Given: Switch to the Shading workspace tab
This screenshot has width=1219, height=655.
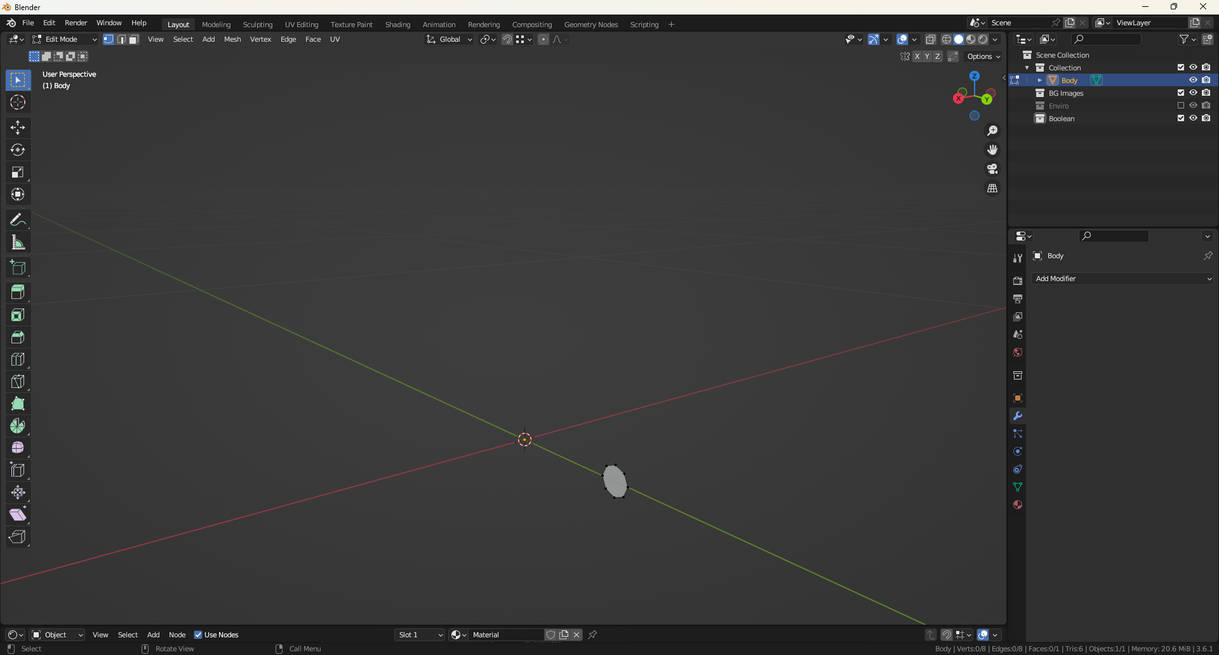Looking at the screenshot, I should (x=398, y=24).
